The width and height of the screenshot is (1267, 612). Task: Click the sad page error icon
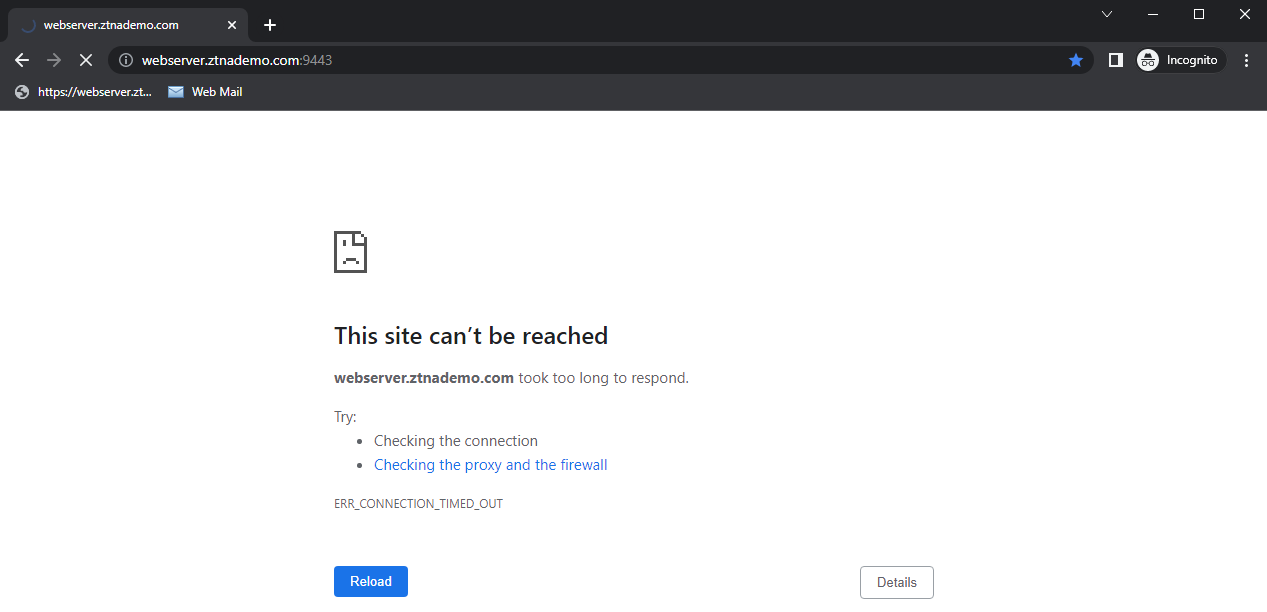[x=350, y=252]
